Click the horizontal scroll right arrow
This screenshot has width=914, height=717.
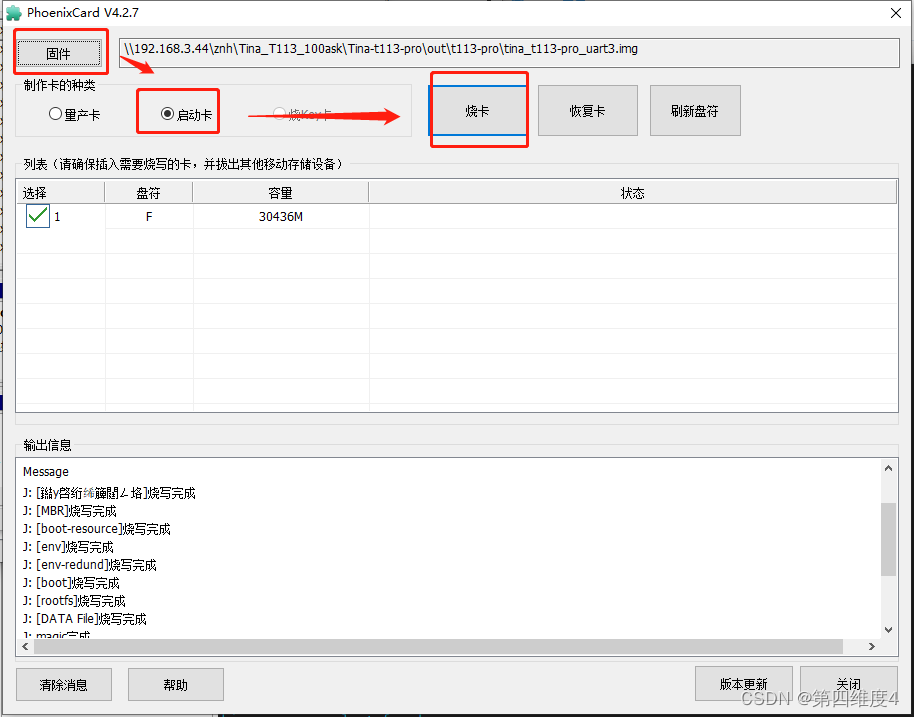point(871,646)
